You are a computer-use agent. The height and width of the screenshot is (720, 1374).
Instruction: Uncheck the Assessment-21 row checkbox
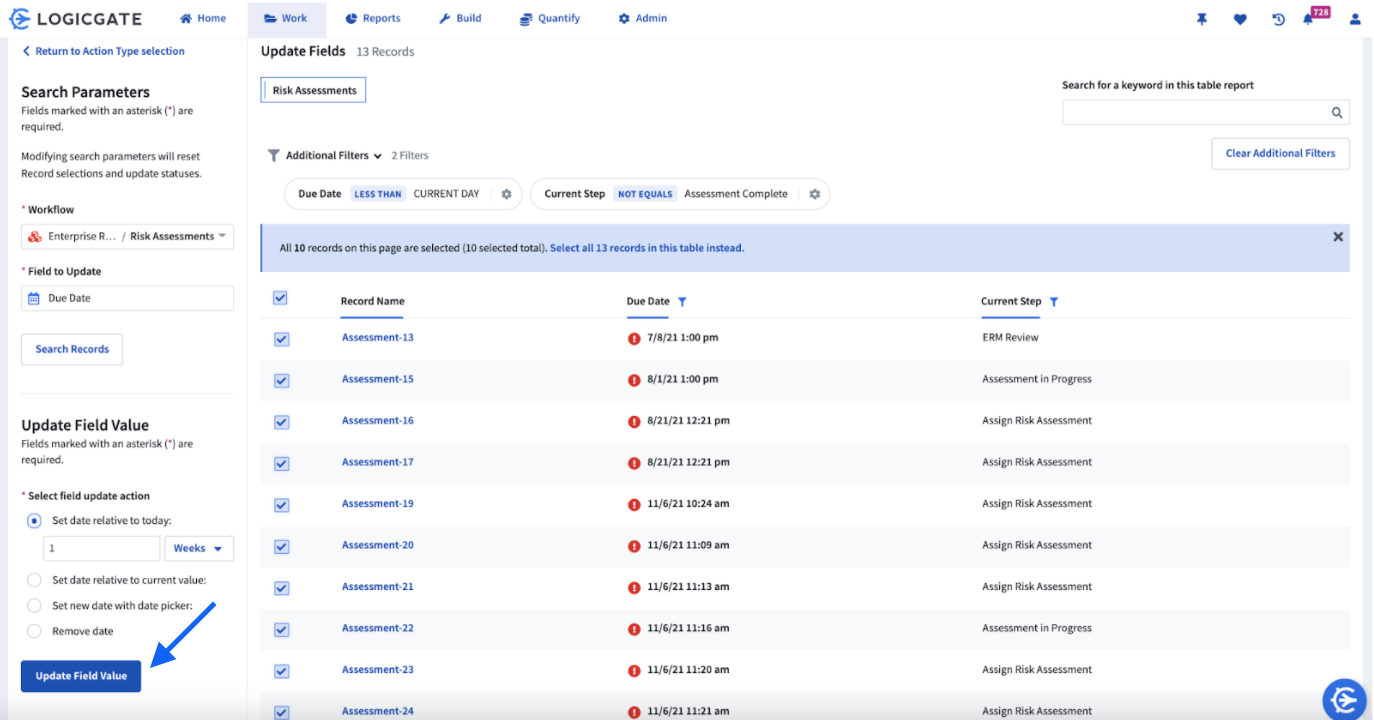[x=281, y=588]
